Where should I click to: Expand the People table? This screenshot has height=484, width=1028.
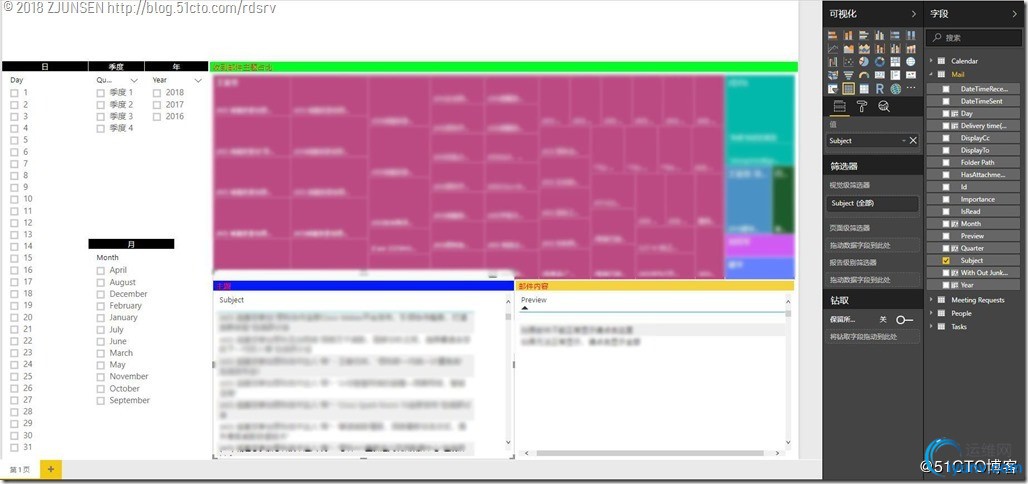tap(931, 313)
